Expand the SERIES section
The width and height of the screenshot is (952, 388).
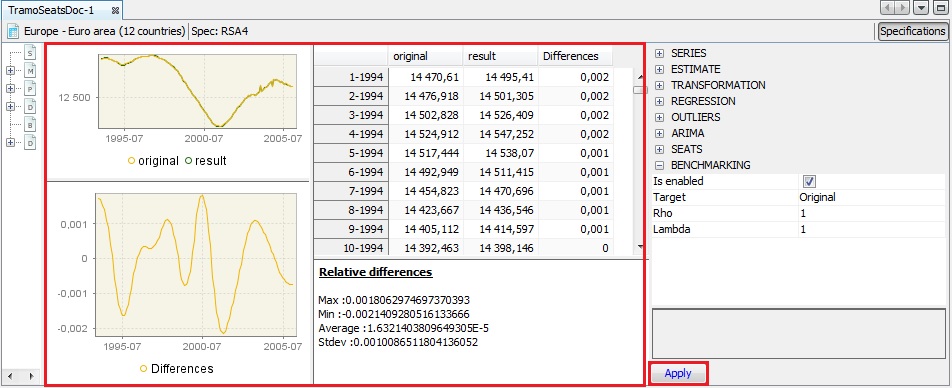point(660,53)
